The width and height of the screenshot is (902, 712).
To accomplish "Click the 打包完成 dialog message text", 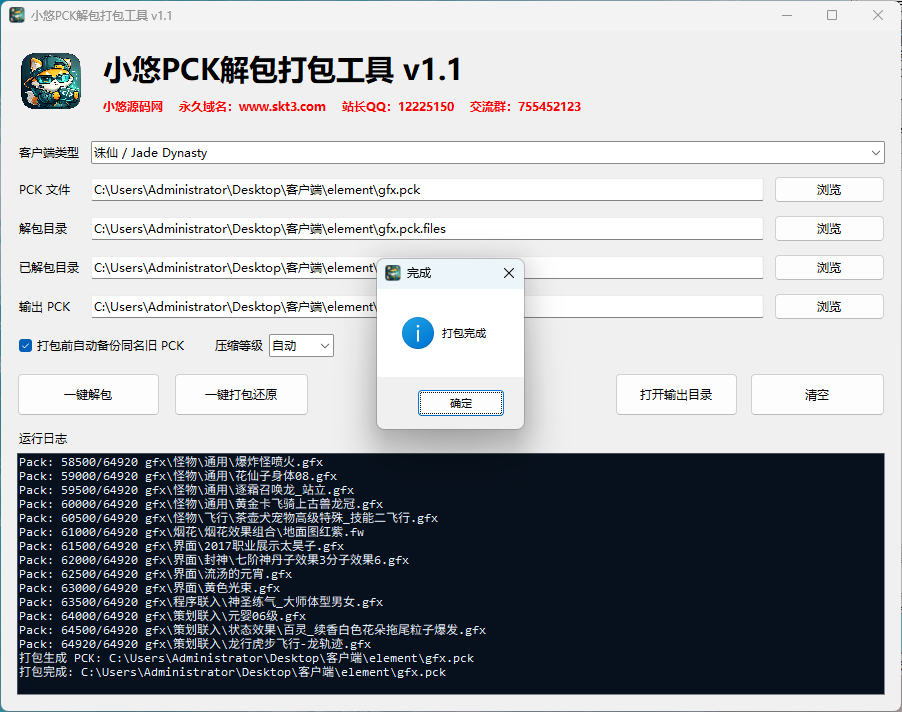I will pos(464,333).
